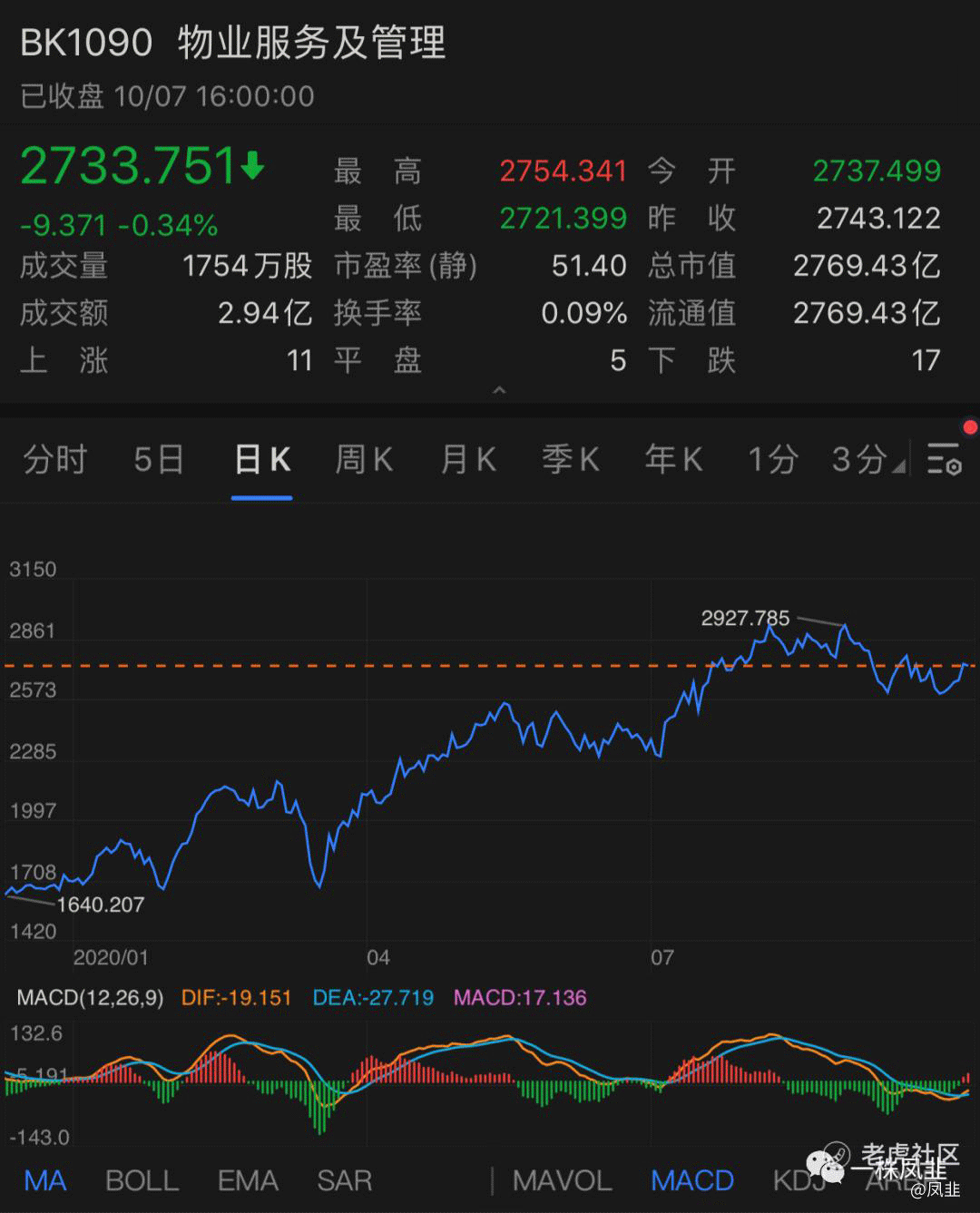Choose the SAR overlay indicator

345,1180
